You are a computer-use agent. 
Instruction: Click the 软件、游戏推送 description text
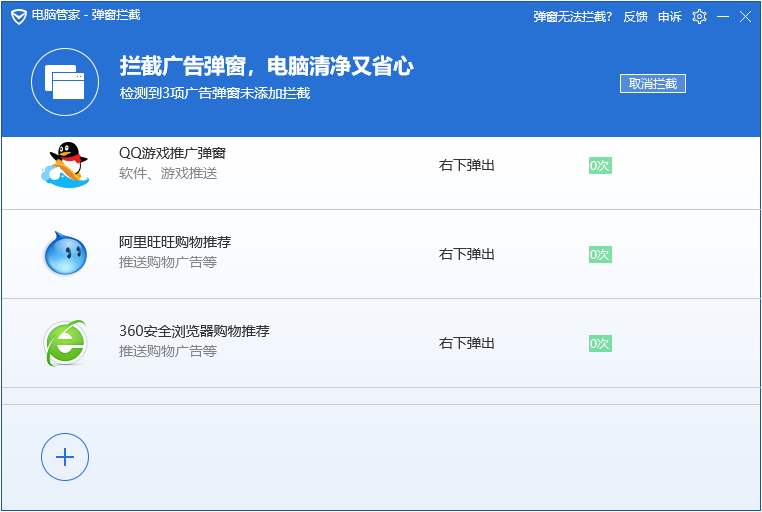(168, 173)
